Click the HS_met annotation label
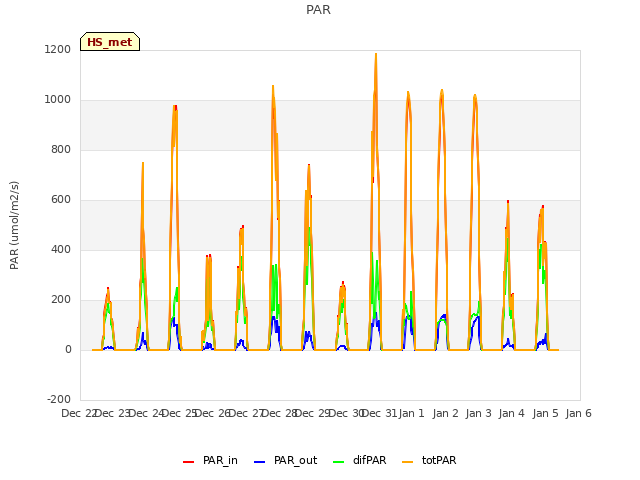 110,42
